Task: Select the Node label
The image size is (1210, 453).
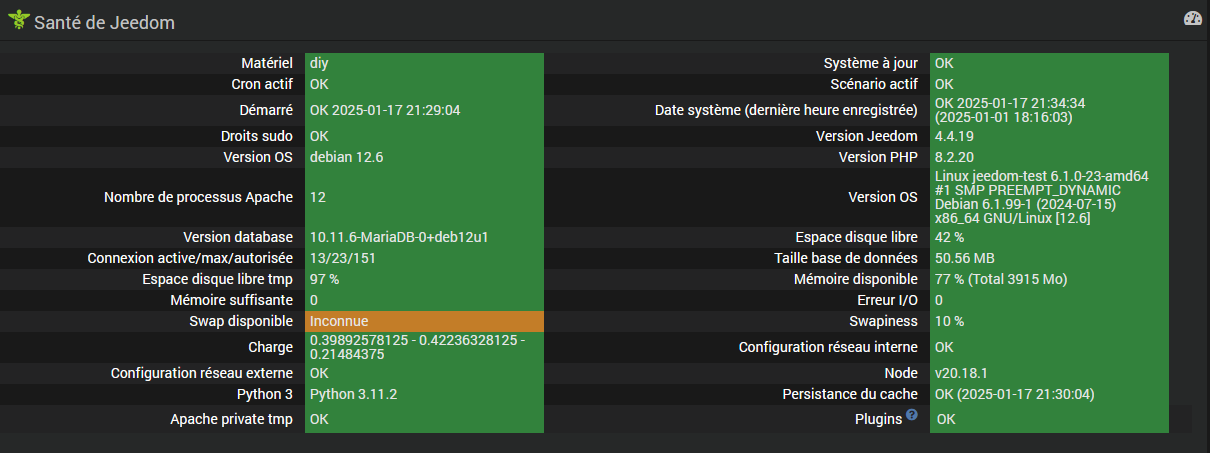Action: (x=901, y=373)
